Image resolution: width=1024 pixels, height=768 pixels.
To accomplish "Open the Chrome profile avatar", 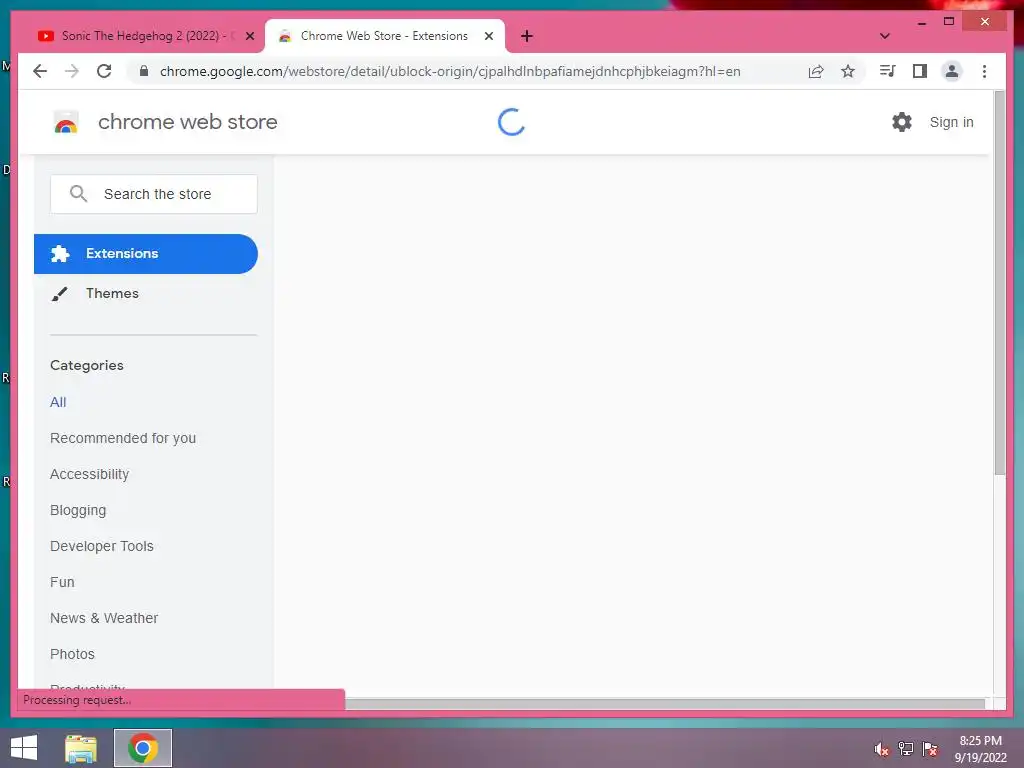I will [952, 71].
